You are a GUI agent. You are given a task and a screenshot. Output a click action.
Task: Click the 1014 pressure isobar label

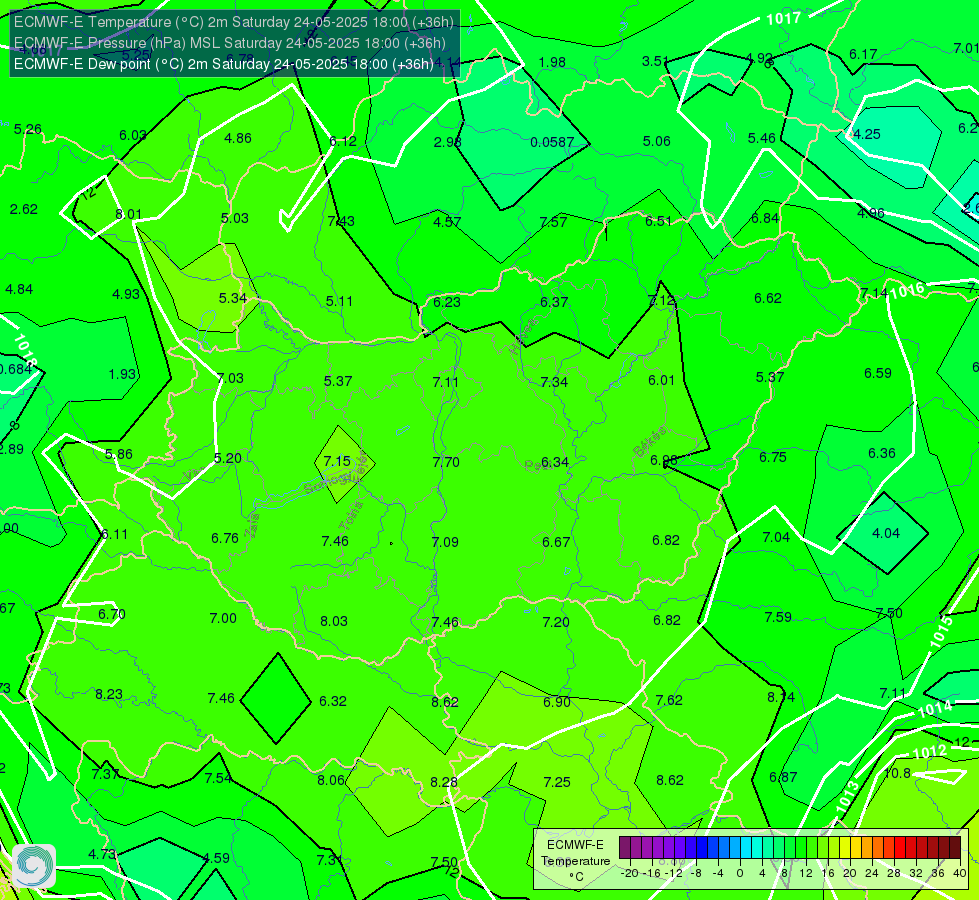tap(935, 708)
